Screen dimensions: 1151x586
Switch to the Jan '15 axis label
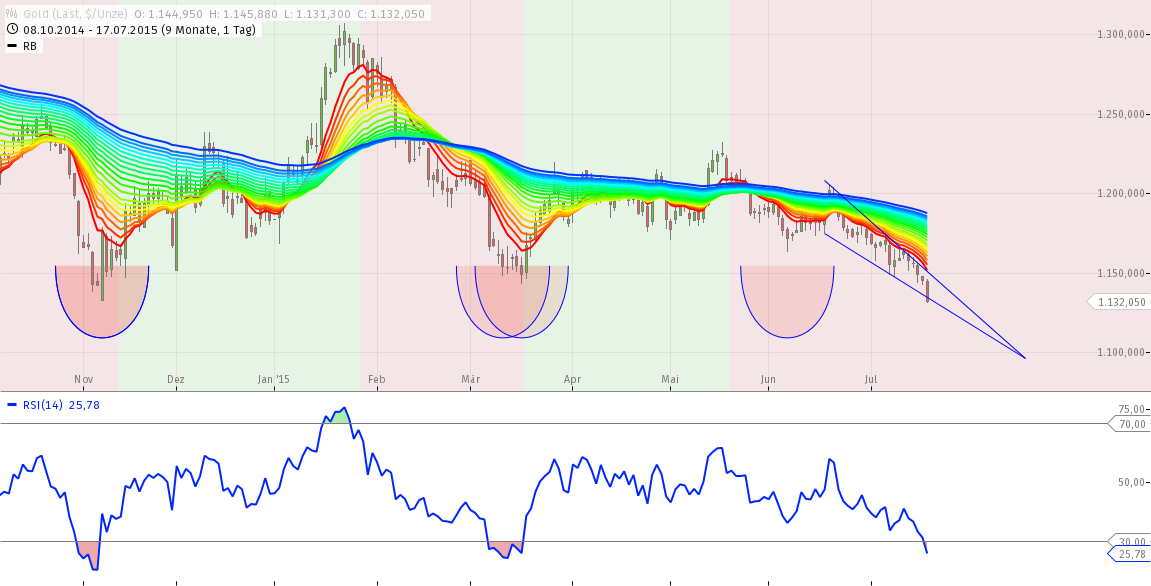[272, 380]
